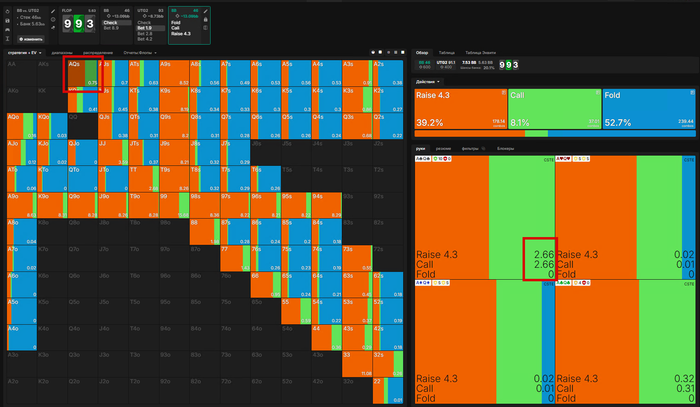Viewport: 700px width, 407px height.
Task: Click third matrix view mode icon above grid
Action: pos(389,52)
